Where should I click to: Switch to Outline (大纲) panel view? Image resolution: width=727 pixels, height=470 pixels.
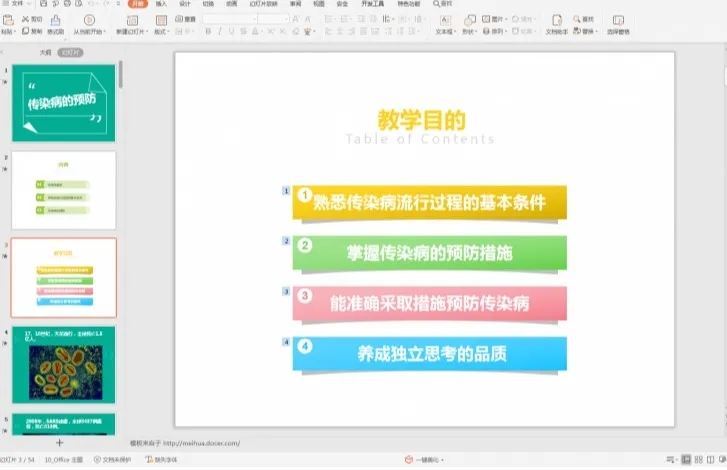tap(45, 52)
